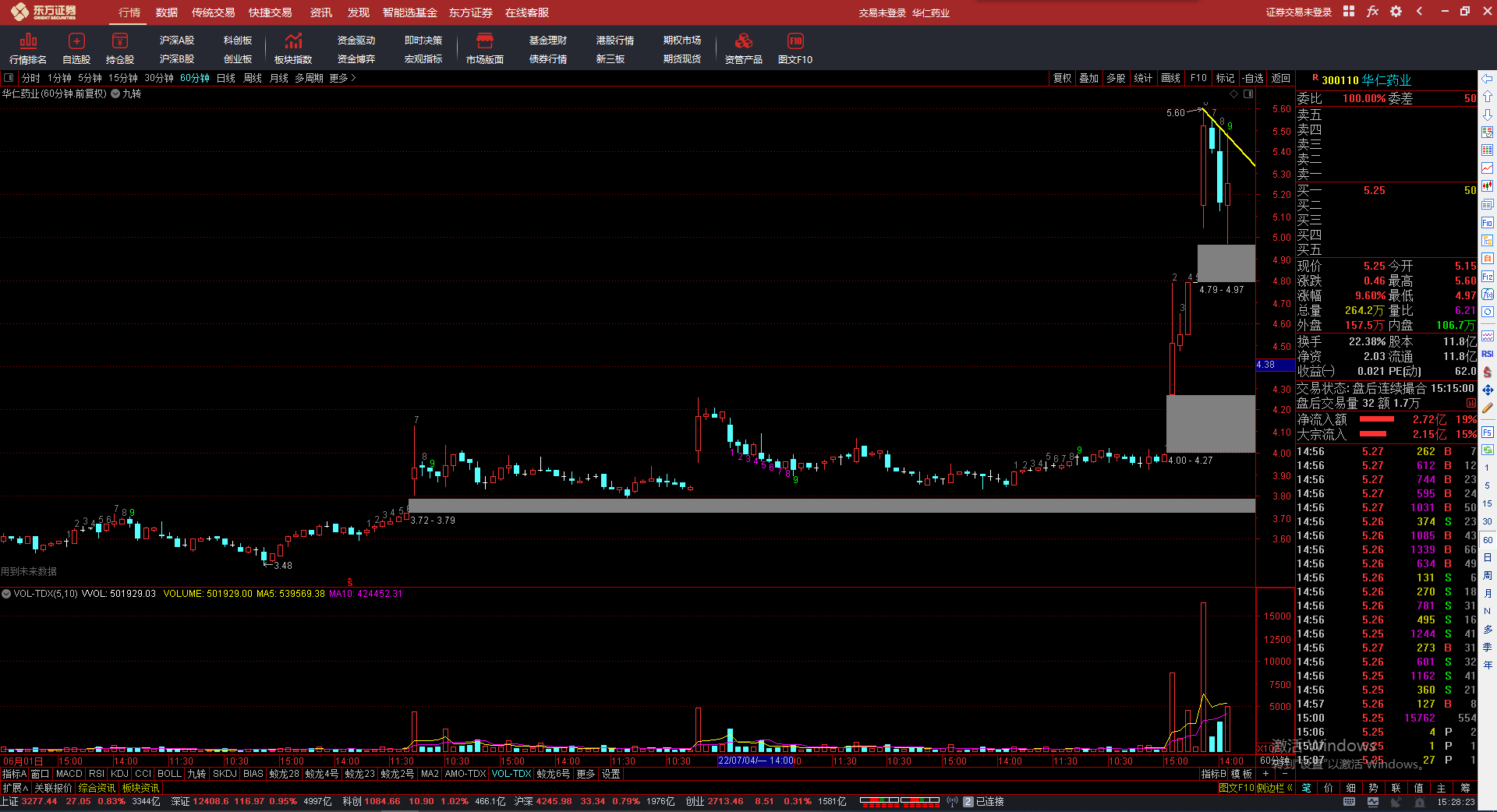Viewport: 1497px width, 812px height.
Task: Click the keyboard icon in status bar
Action: coord(1350,802)
